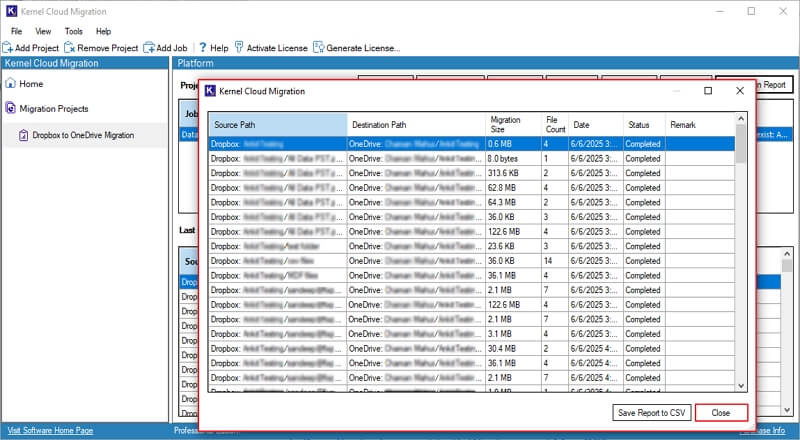The image size is (800, 440).
Task: Click the 64.3 MB migration size cell
Action: point(513,203)
